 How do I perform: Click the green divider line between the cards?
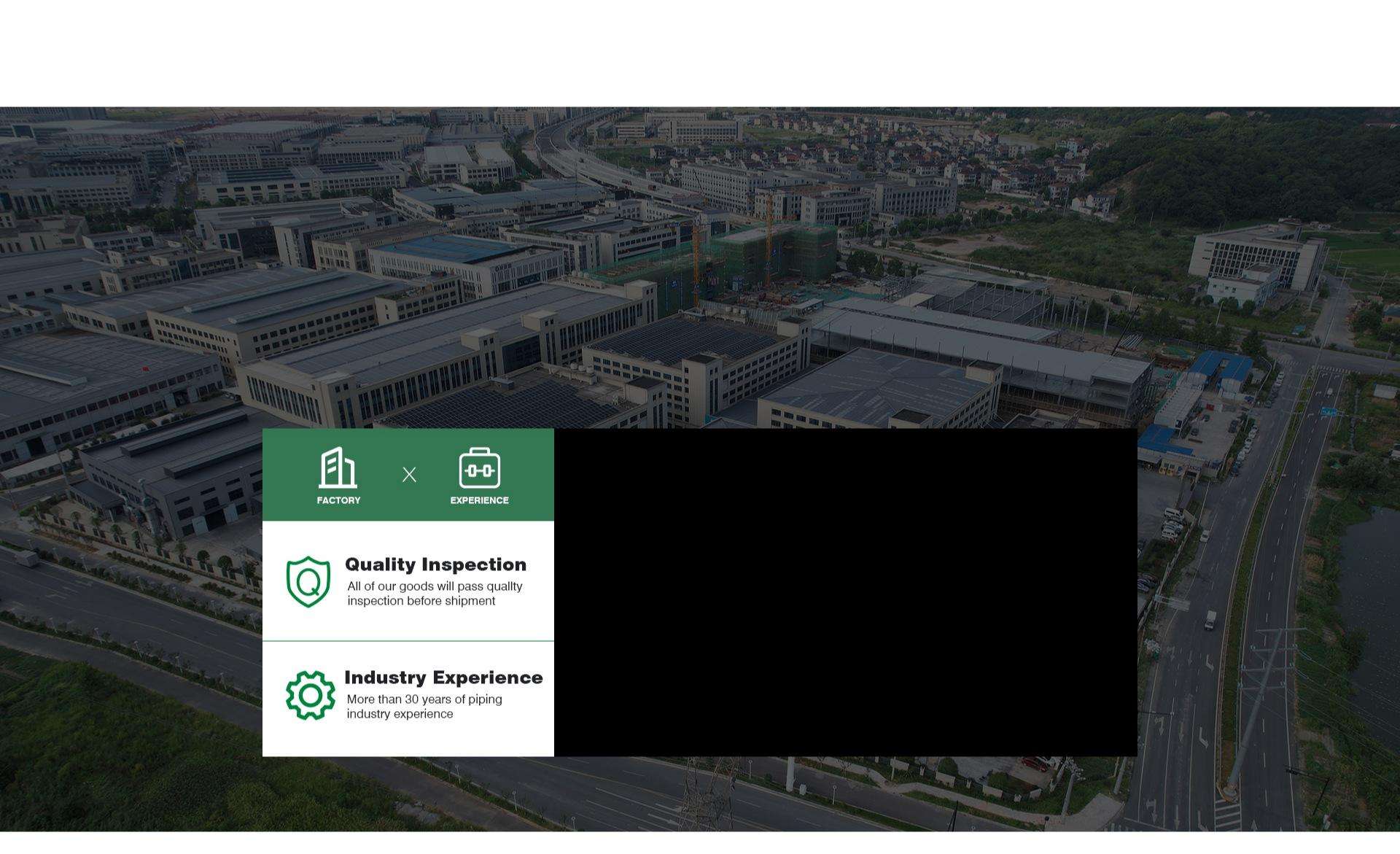[408, 641]
